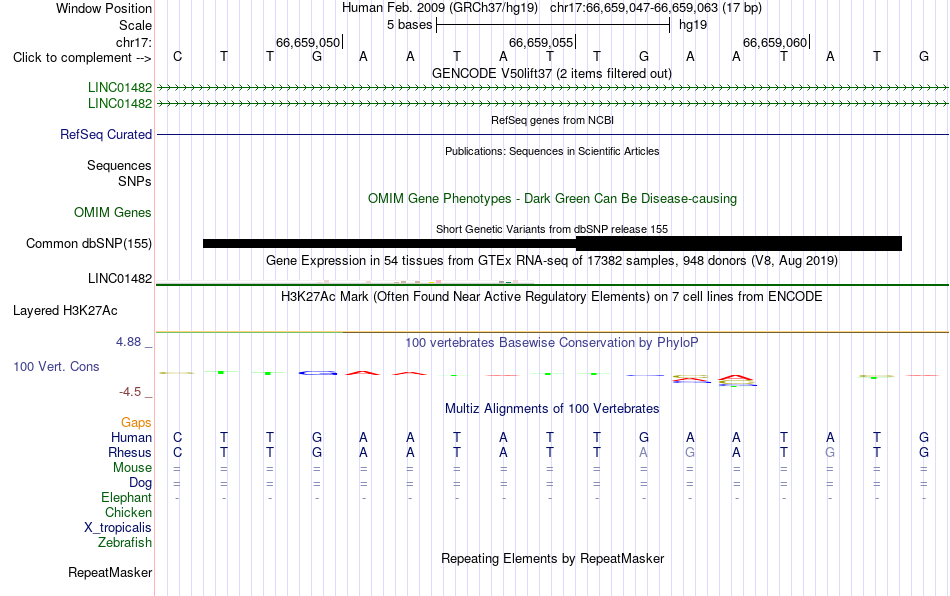Click the Human alignment row label
The width and height of the screenshot is (950, 596).
click(x=131, y=437)
